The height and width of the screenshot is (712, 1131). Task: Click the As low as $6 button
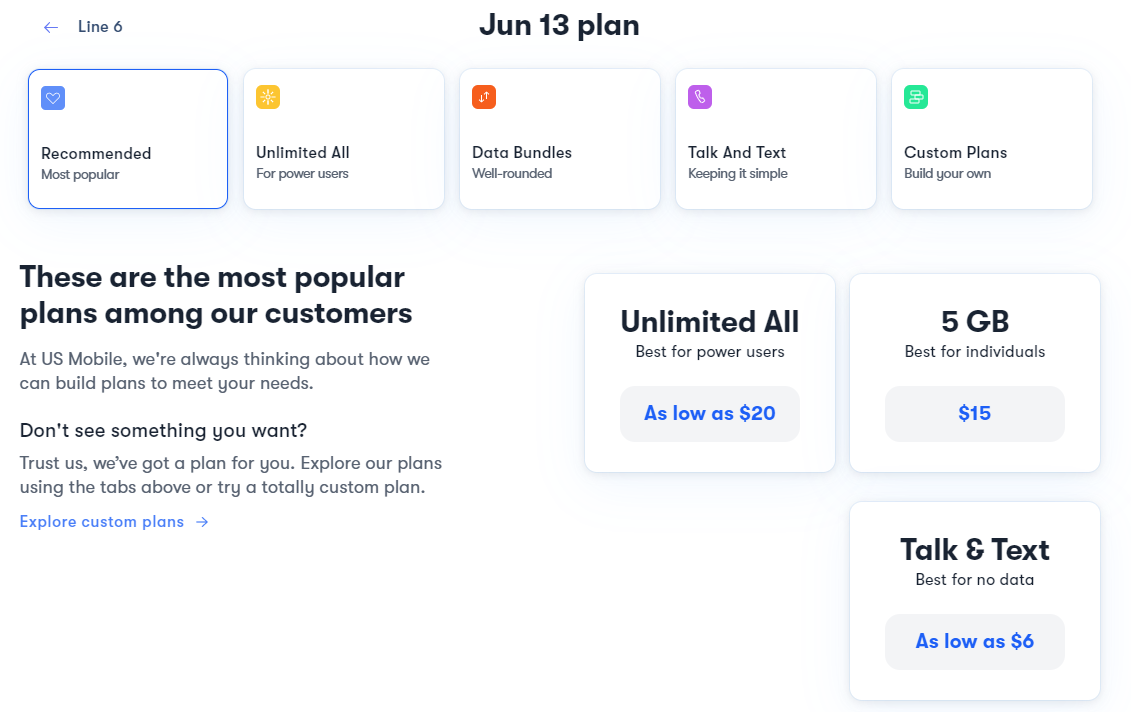click(974, 641)
